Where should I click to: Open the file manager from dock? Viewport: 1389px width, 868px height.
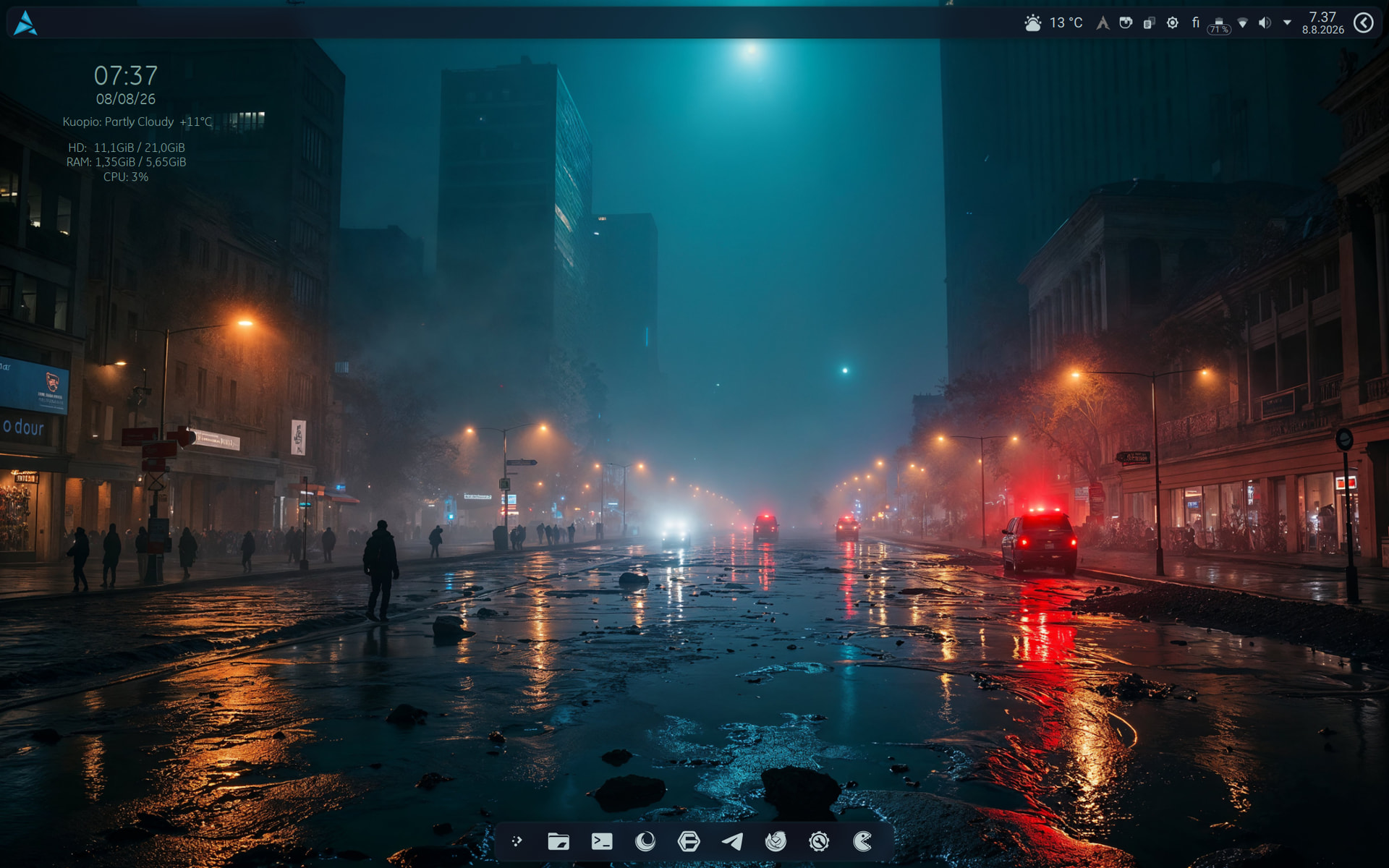click(558, 841)
